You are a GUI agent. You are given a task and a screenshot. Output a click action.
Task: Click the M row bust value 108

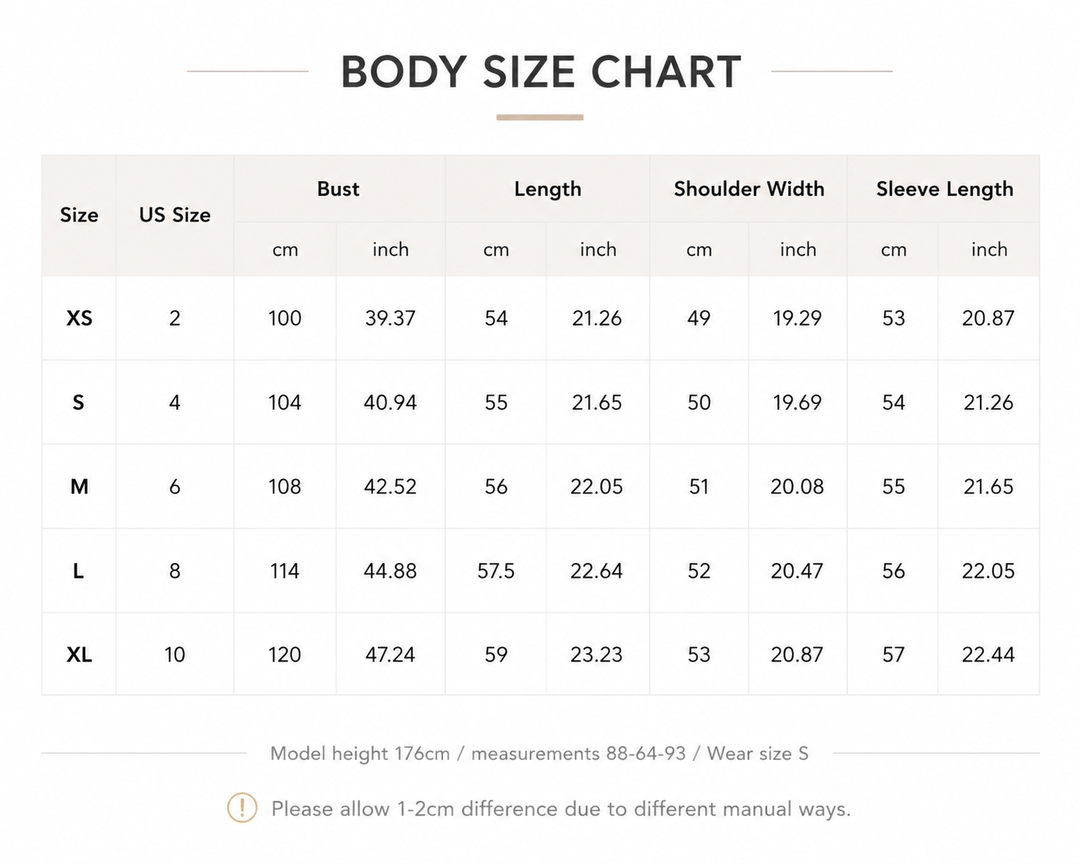(x=284, y=486)
